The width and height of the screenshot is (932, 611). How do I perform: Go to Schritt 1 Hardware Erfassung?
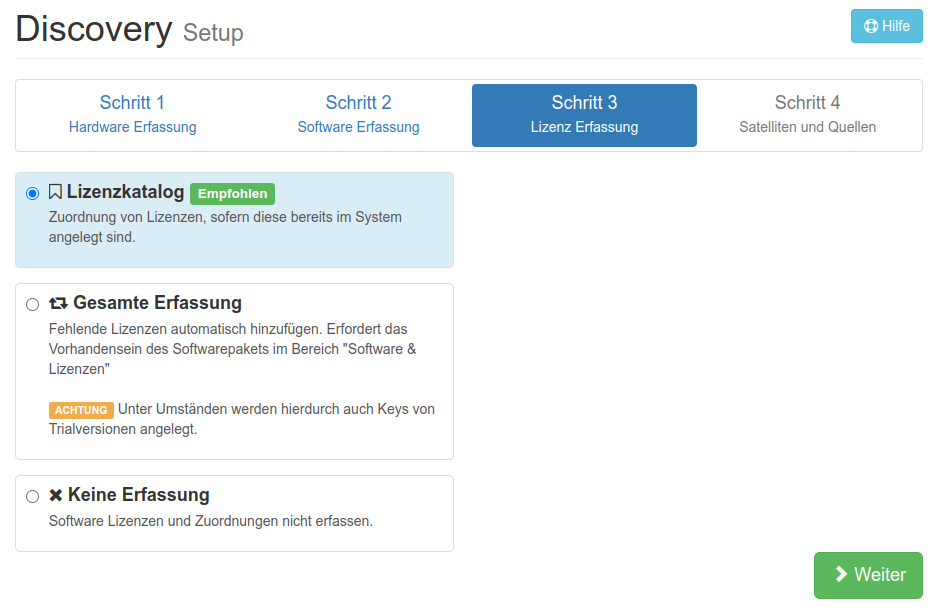(x=132, y=114)
